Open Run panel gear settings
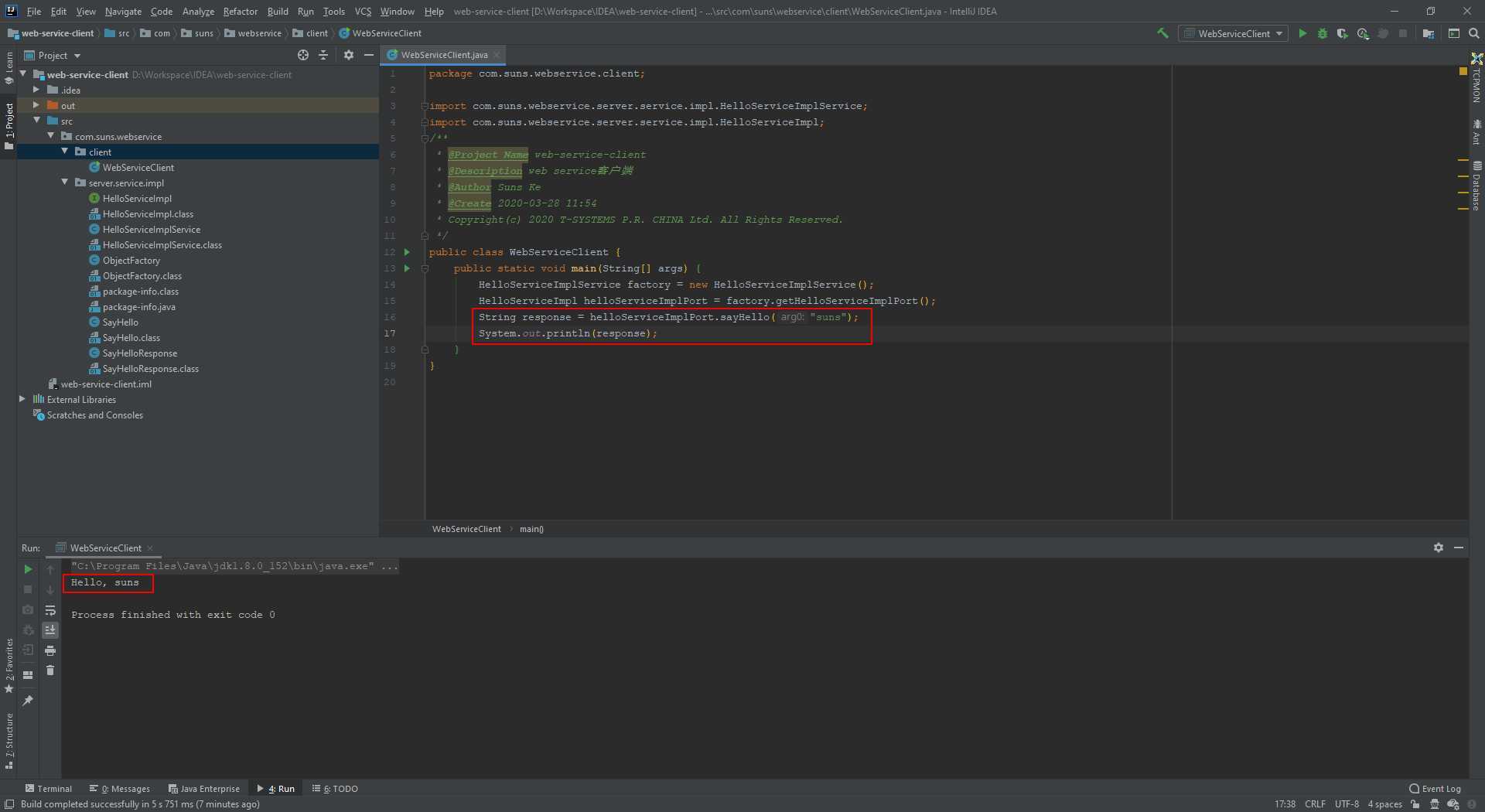 pos(1439,548)
